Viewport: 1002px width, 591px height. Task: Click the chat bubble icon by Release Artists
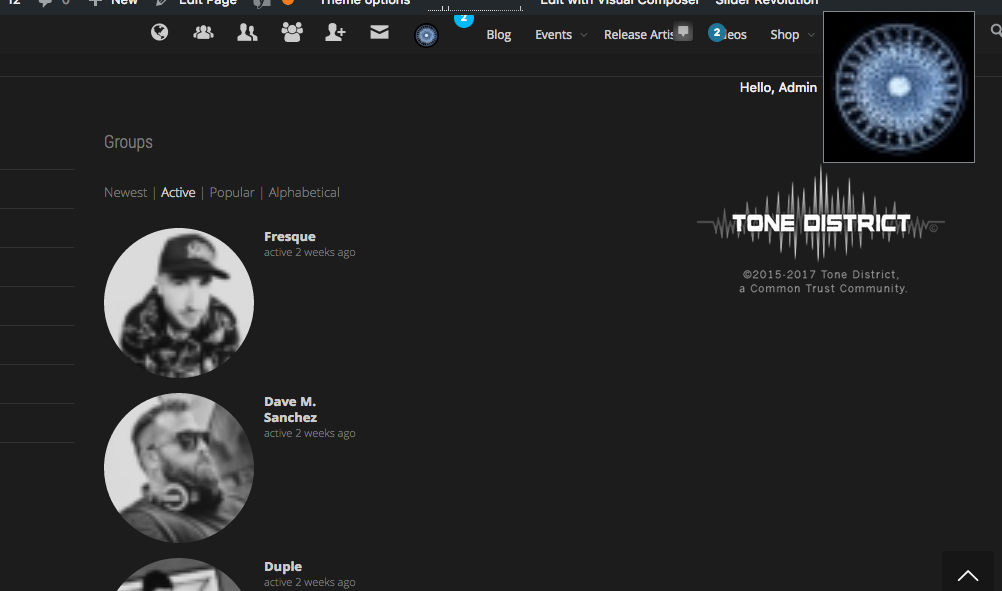click(x=683, y=31)
